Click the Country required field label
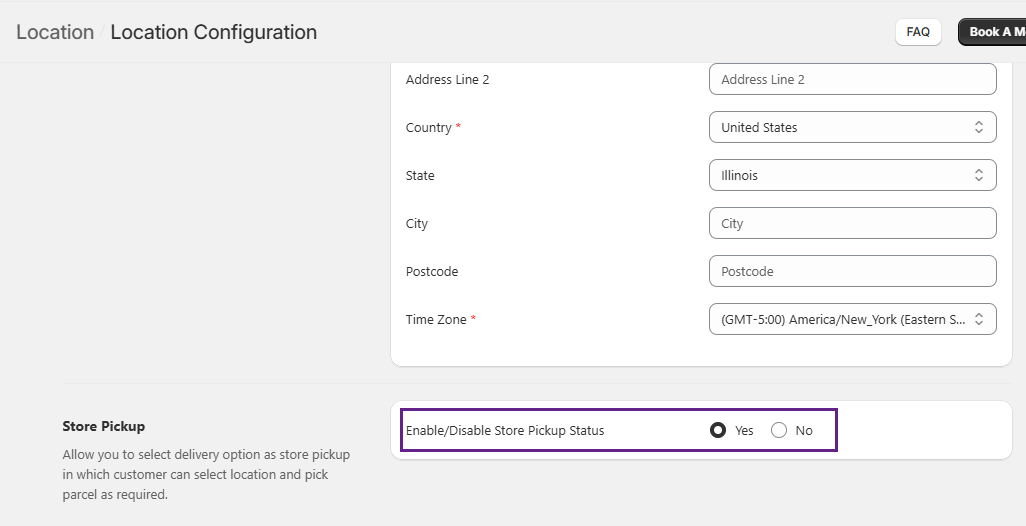The image size is (1026, 526). click(x=429, y=128)
